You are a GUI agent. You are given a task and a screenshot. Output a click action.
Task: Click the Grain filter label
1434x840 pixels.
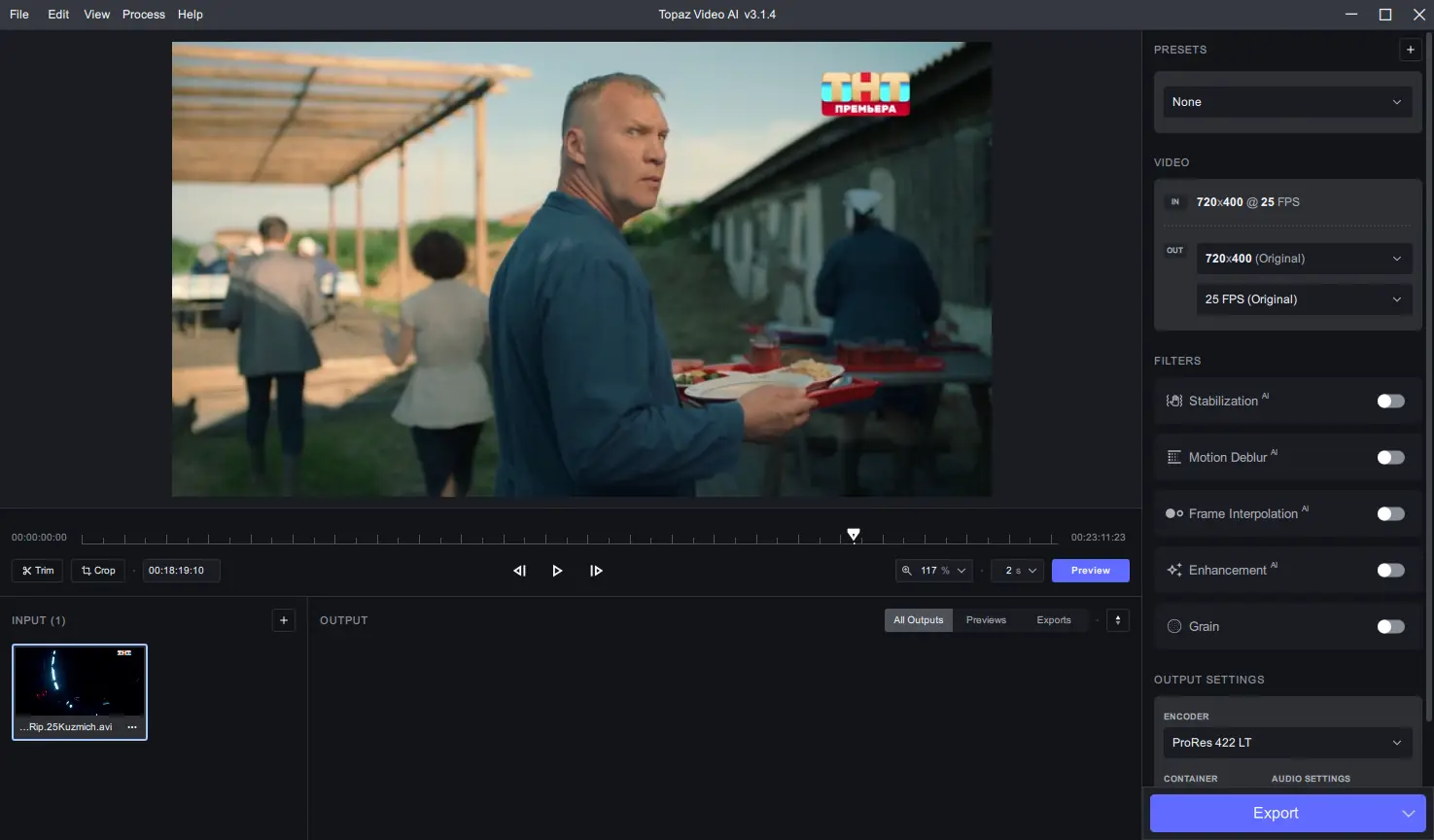[x=1204, y=626]
